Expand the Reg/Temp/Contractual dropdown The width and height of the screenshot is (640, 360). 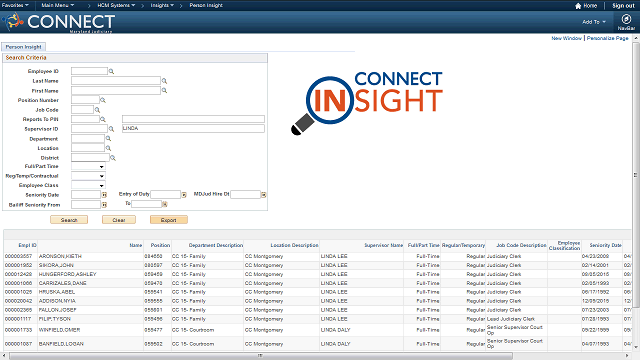coord(88,176)
